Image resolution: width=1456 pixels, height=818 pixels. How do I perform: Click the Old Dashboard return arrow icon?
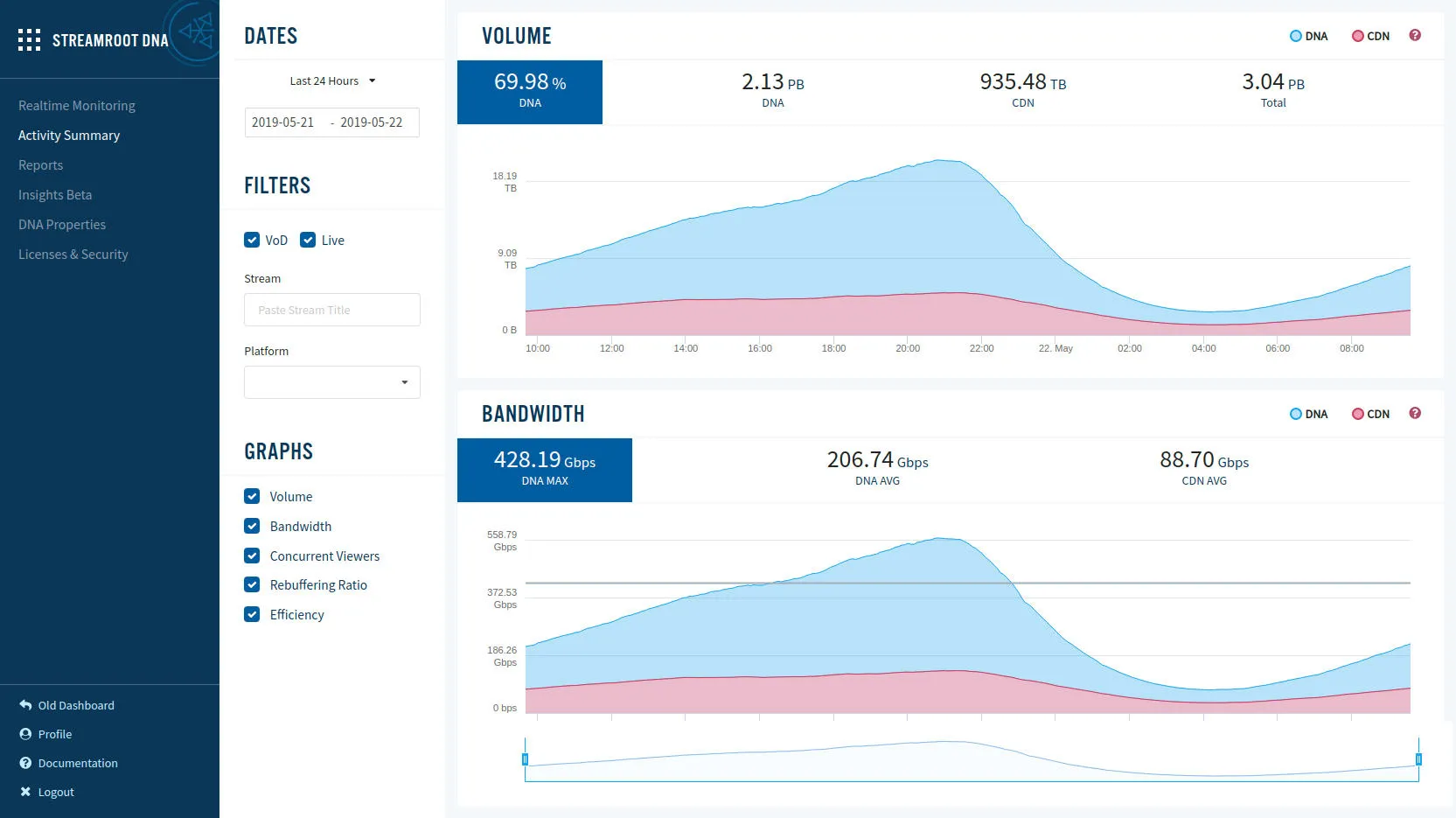coord(25,705)
